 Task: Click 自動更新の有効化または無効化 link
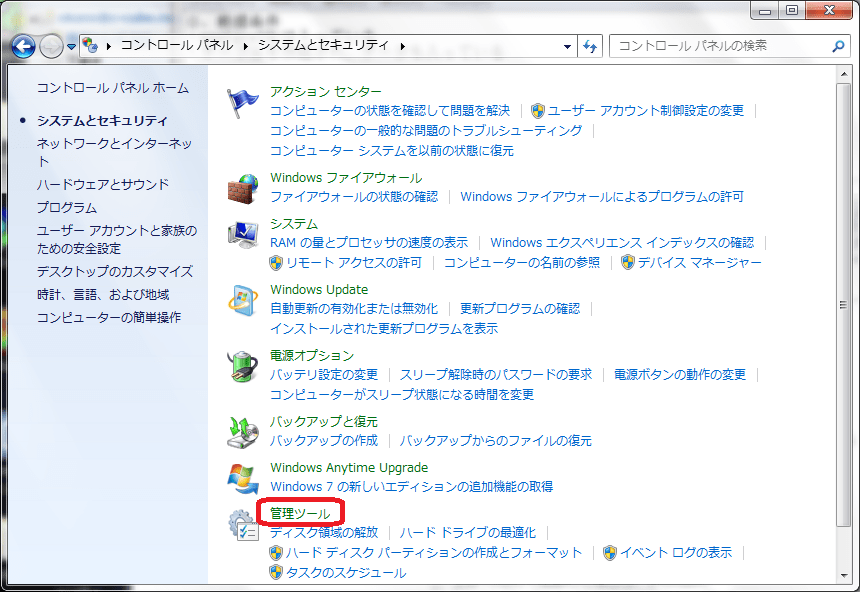coord(354,309)
